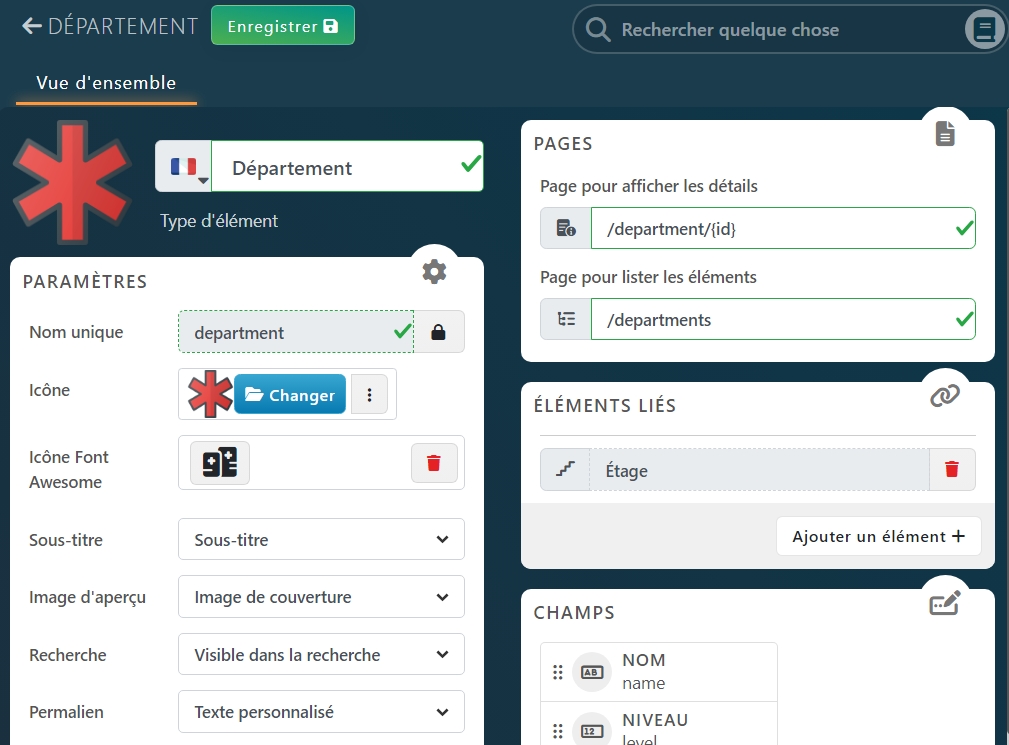1009x745 pixels.
Task: Open the book icon in search bar
Action: pos(984,30)
